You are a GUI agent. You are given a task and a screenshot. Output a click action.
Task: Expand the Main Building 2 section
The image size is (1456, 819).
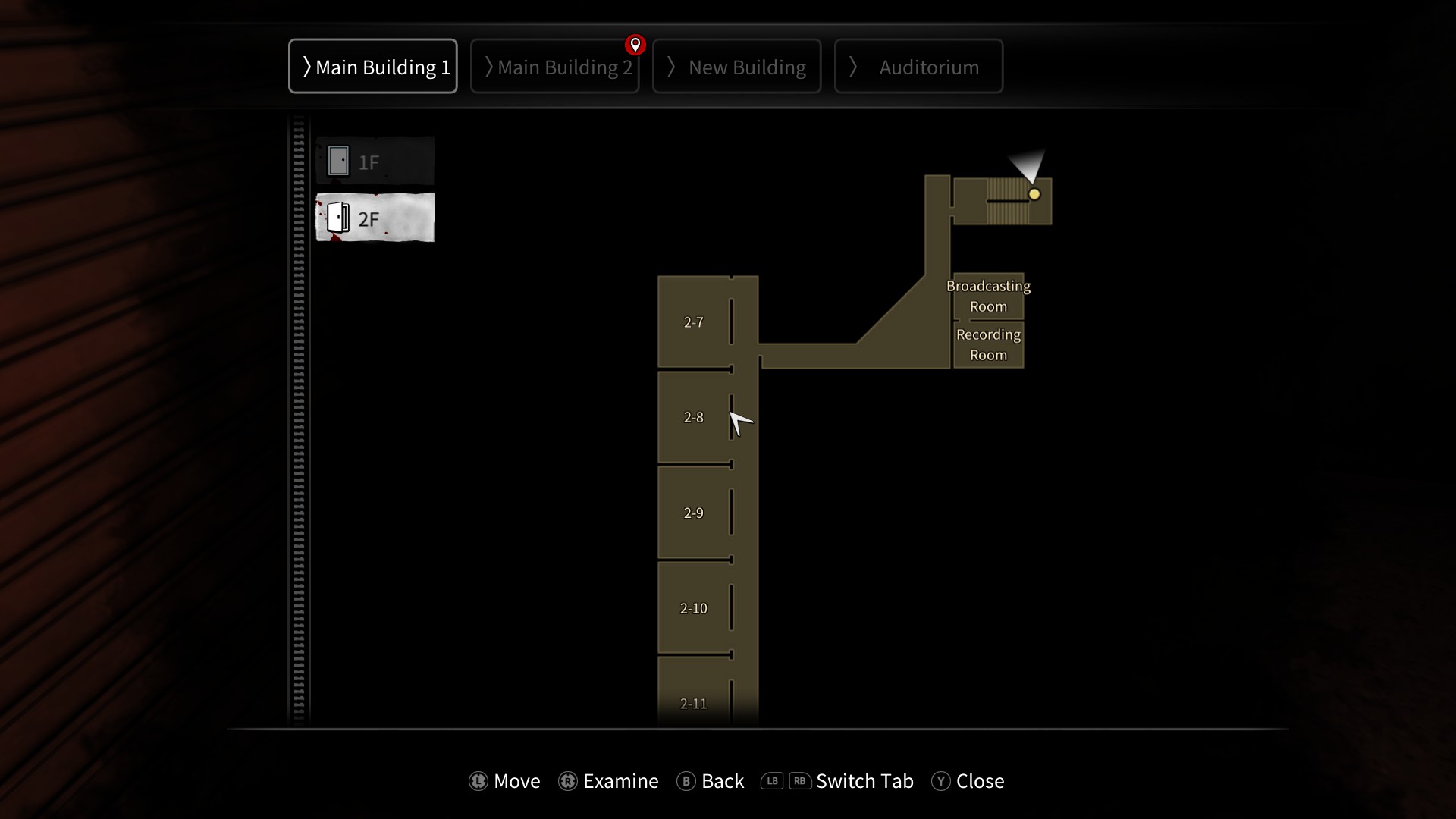pos(555,66)
